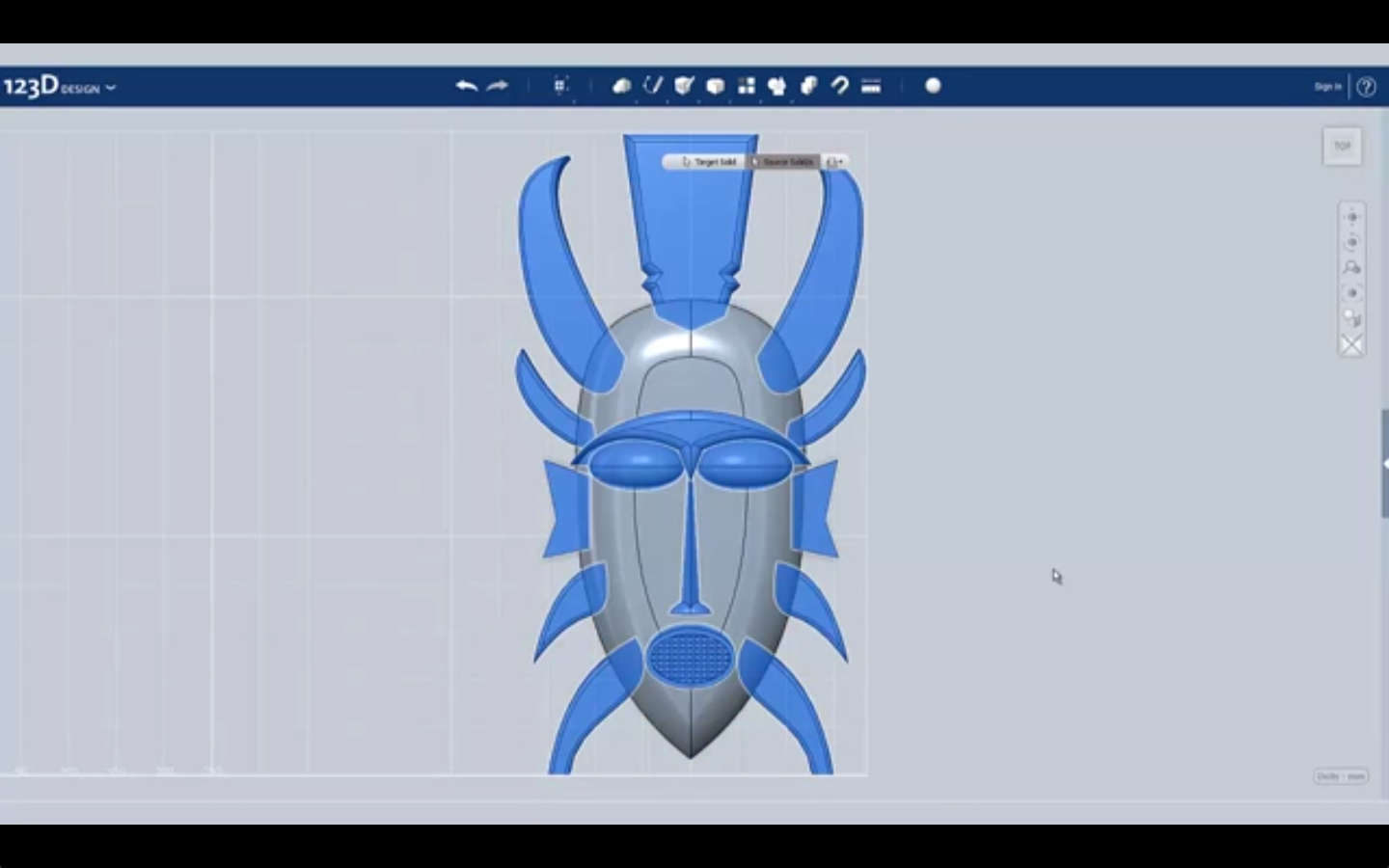The height and width of the screenshot is (868, 1389).
Task: Open the combine mode dropdown arrow
Action: point(835,162)
